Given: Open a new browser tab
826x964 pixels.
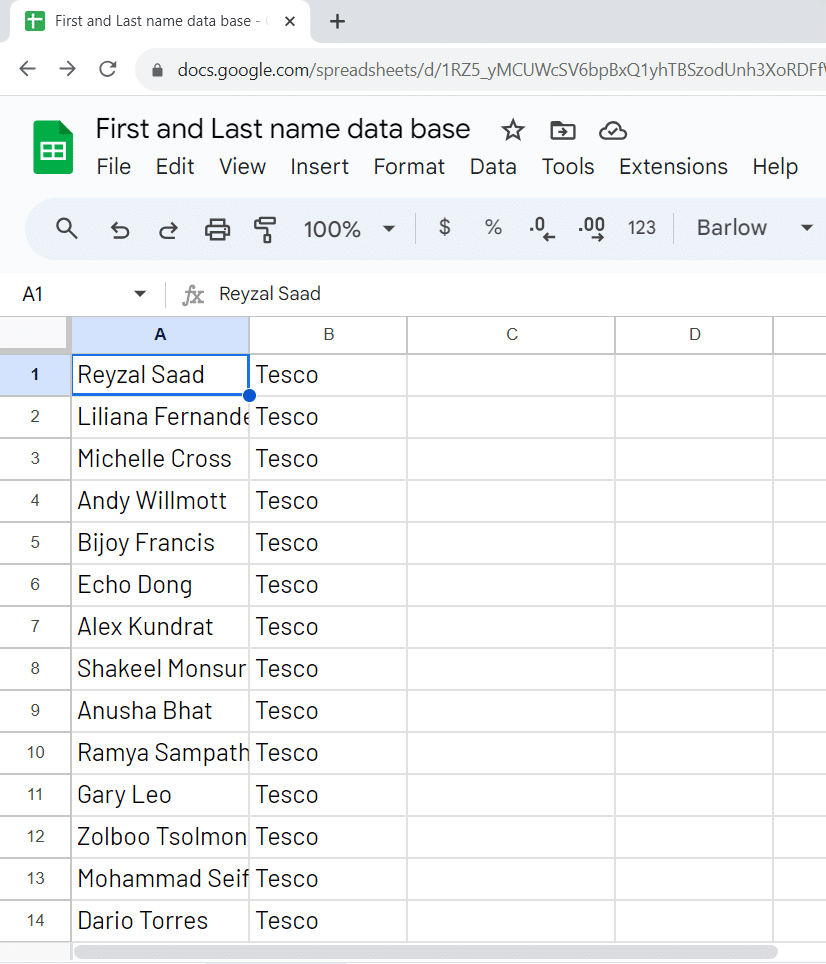Looking at the screenshot, I should [x=338, y=21].
